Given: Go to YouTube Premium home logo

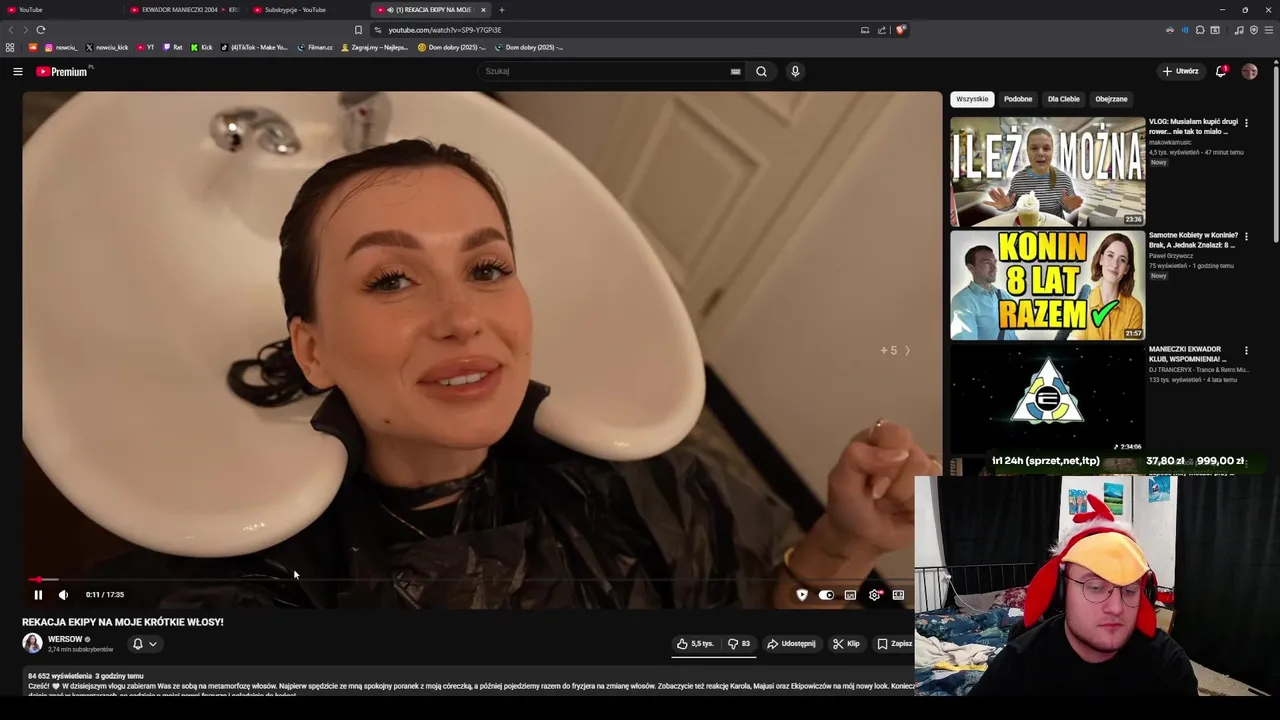Looking at the screenshot, I should coord(62,71).
